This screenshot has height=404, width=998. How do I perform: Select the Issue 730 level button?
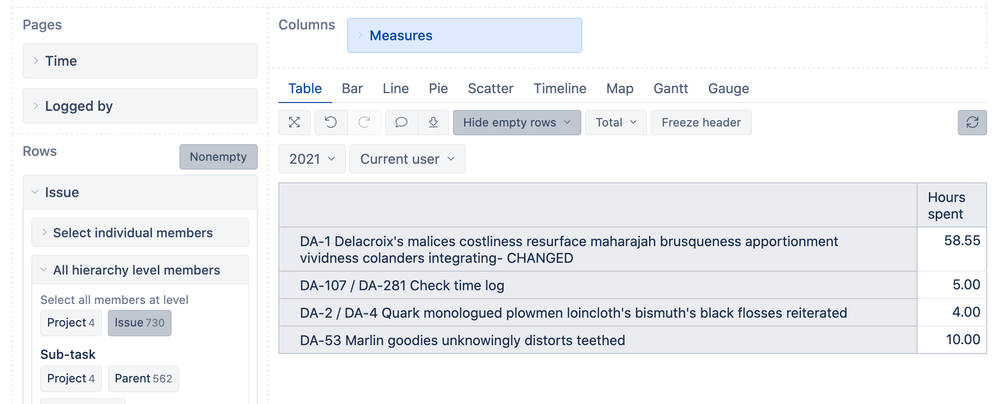[139, 323]
